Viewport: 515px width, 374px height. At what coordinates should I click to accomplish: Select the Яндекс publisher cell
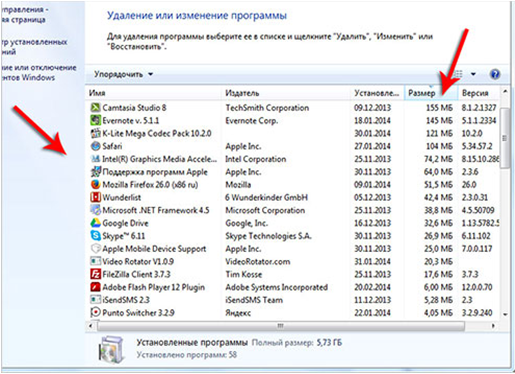[x=238, y=313]
